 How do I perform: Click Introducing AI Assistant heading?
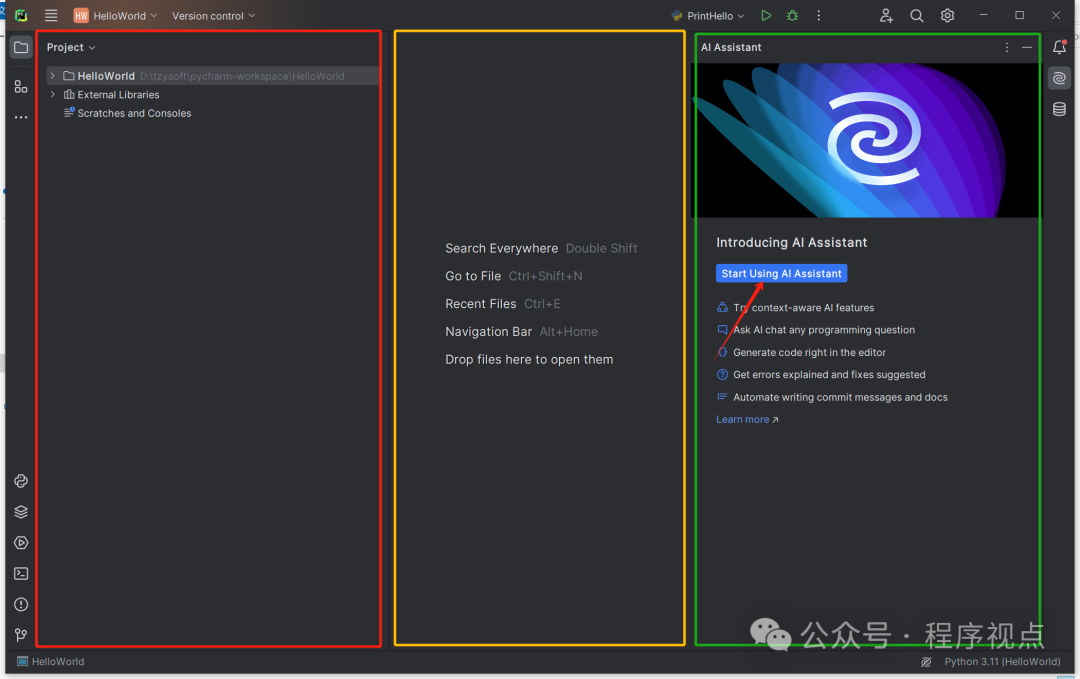click(x=791, y=242)
